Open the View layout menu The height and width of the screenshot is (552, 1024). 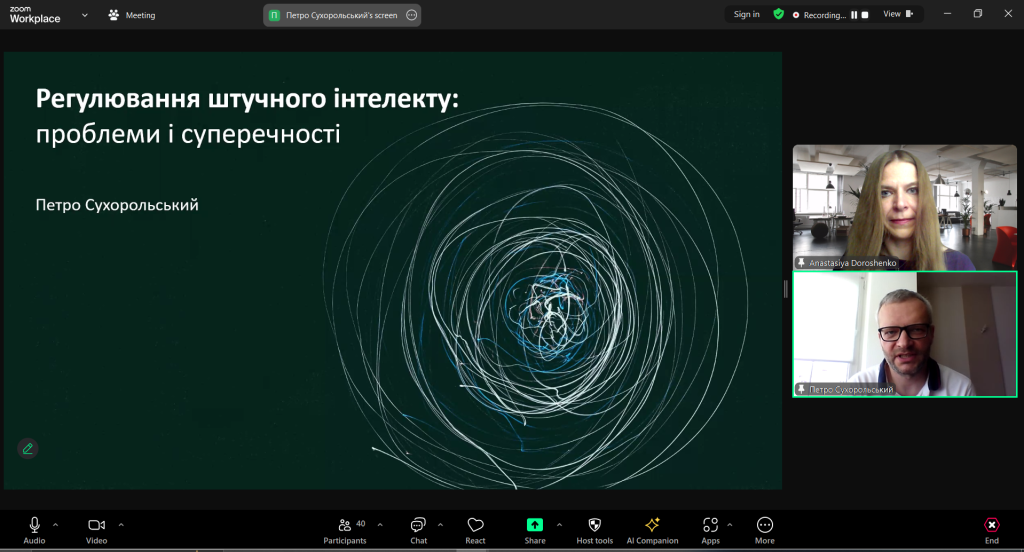(x=898, y=14)
